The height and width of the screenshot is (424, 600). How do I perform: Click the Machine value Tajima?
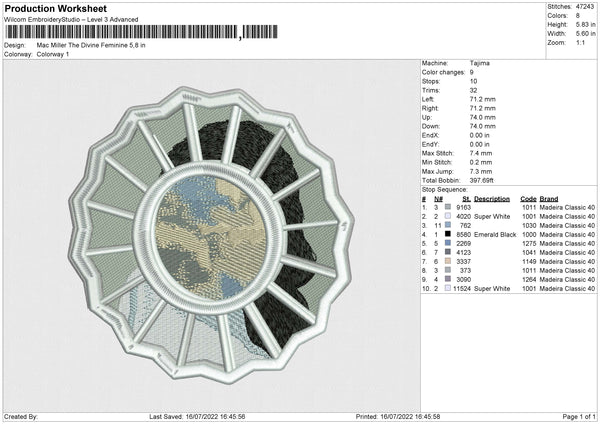click(480, 64)
